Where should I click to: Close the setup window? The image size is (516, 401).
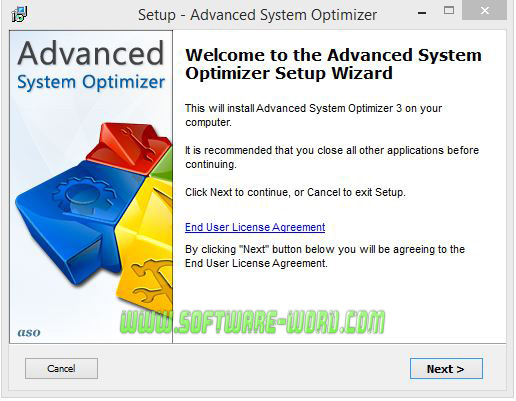(485, 11)
